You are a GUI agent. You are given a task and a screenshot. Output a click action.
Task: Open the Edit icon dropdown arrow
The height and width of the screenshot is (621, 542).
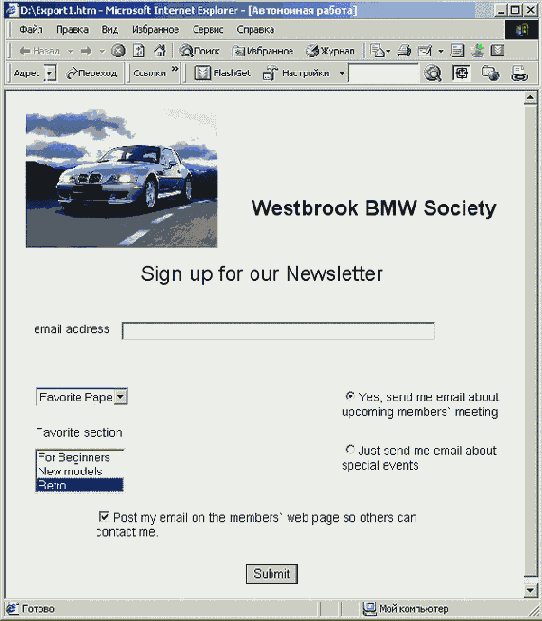click(441, 51)
